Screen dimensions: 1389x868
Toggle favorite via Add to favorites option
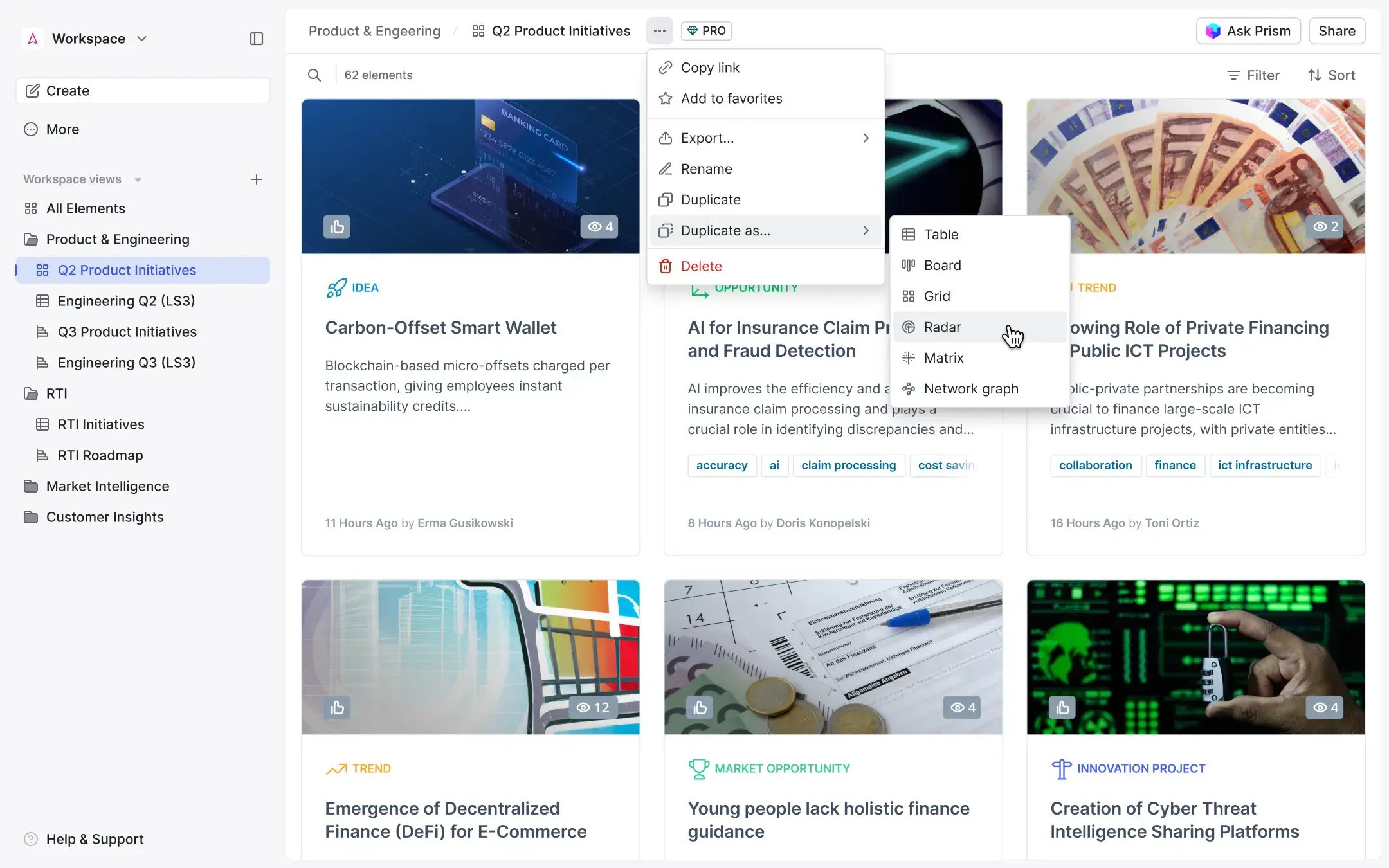732,98
